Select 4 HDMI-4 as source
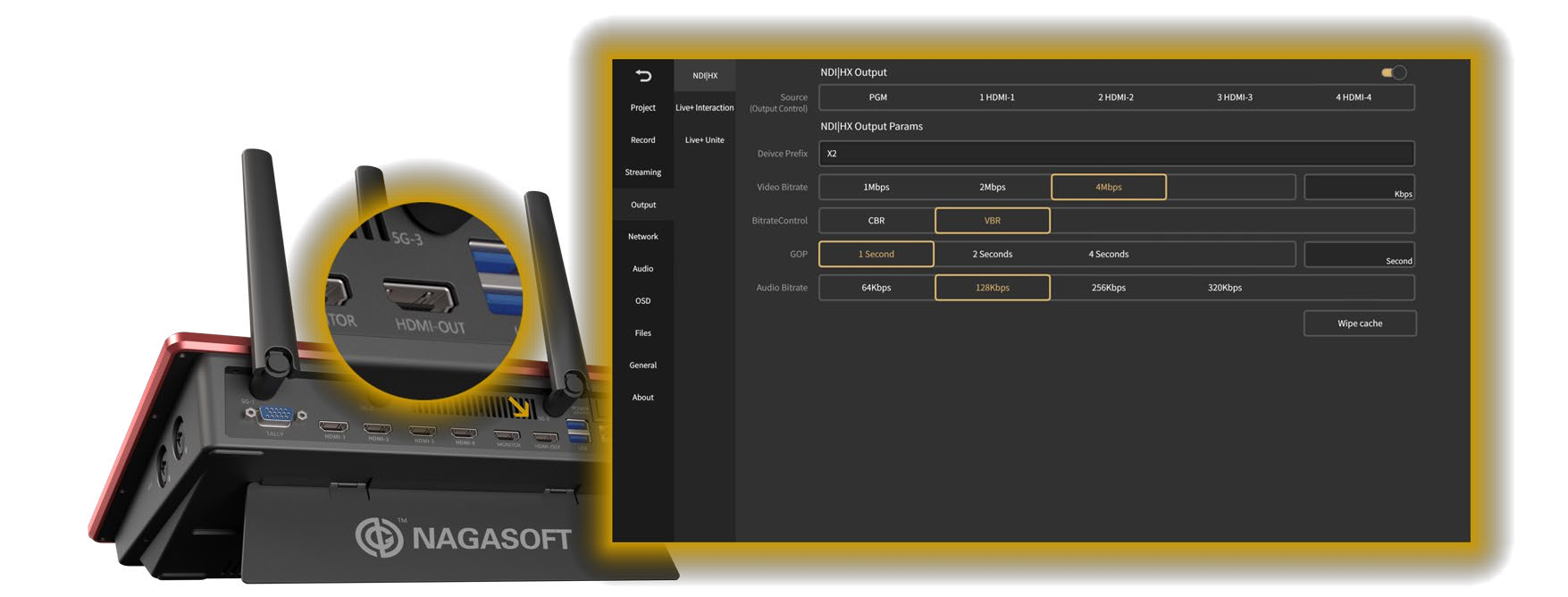 click(1354, 97)
